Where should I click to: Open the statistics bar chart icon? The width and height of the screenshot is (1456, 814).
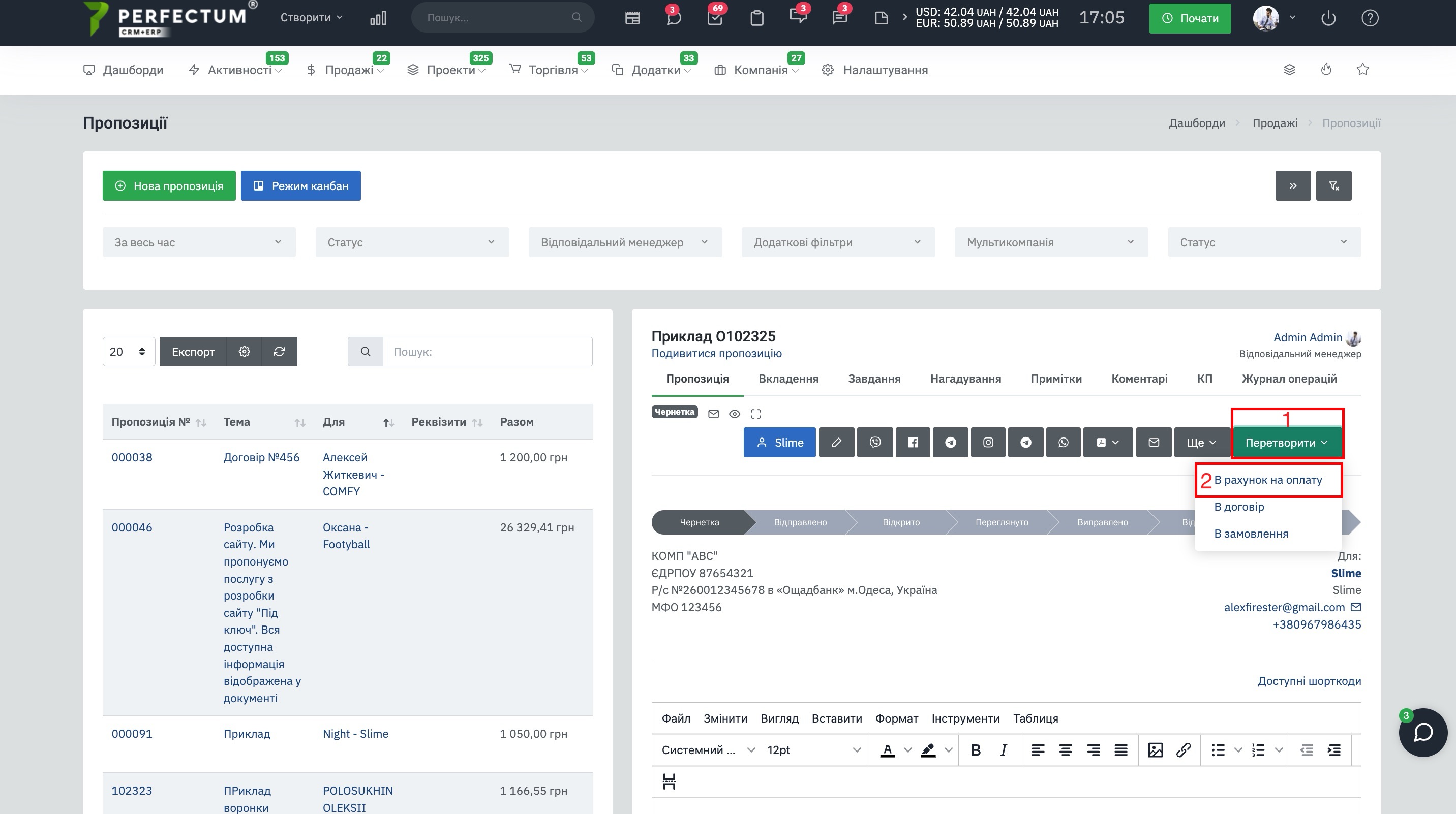[378, 18]
